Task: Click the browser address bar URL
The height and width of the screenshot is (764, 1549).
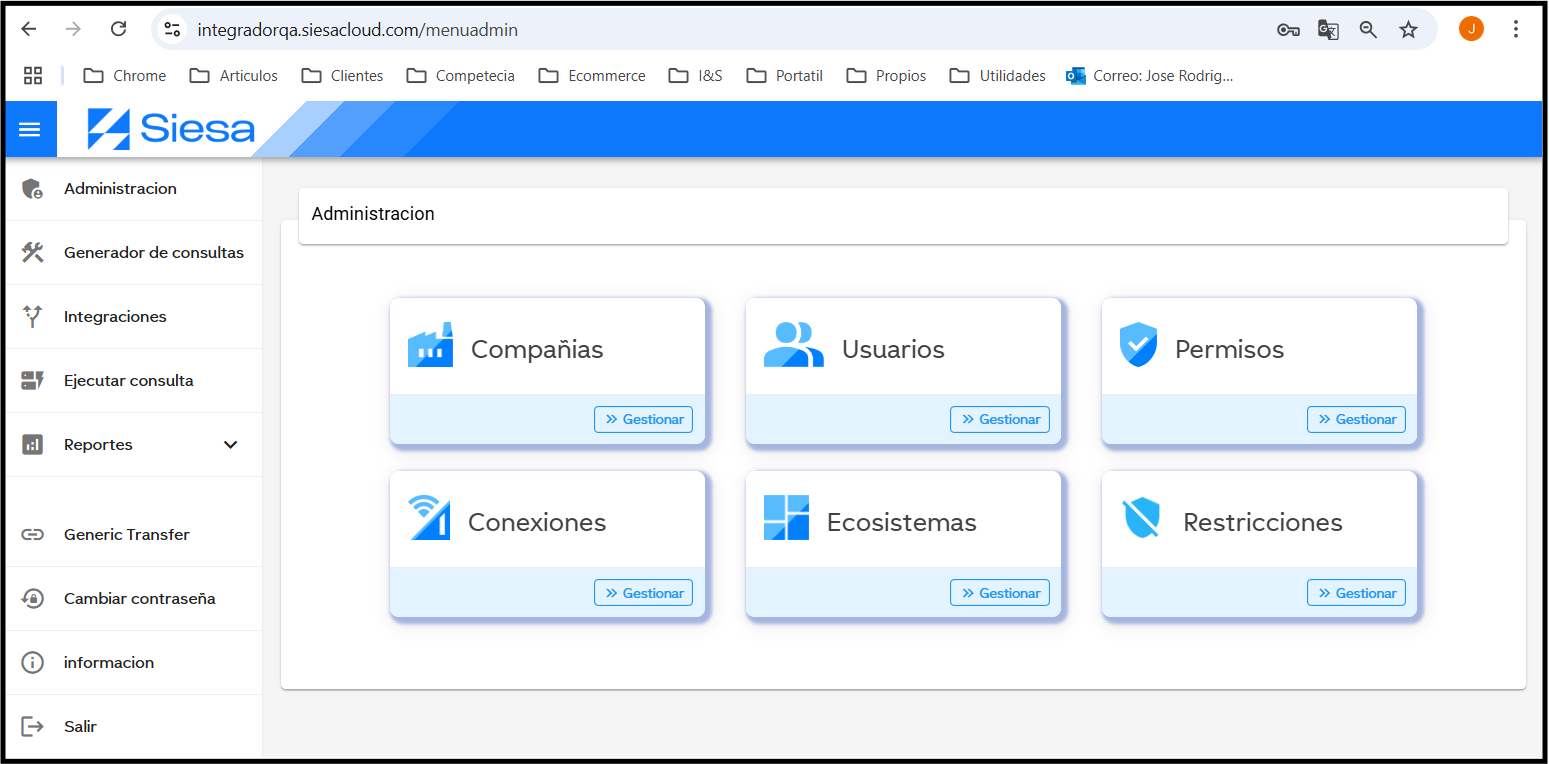Action: [x=358, y=30]
